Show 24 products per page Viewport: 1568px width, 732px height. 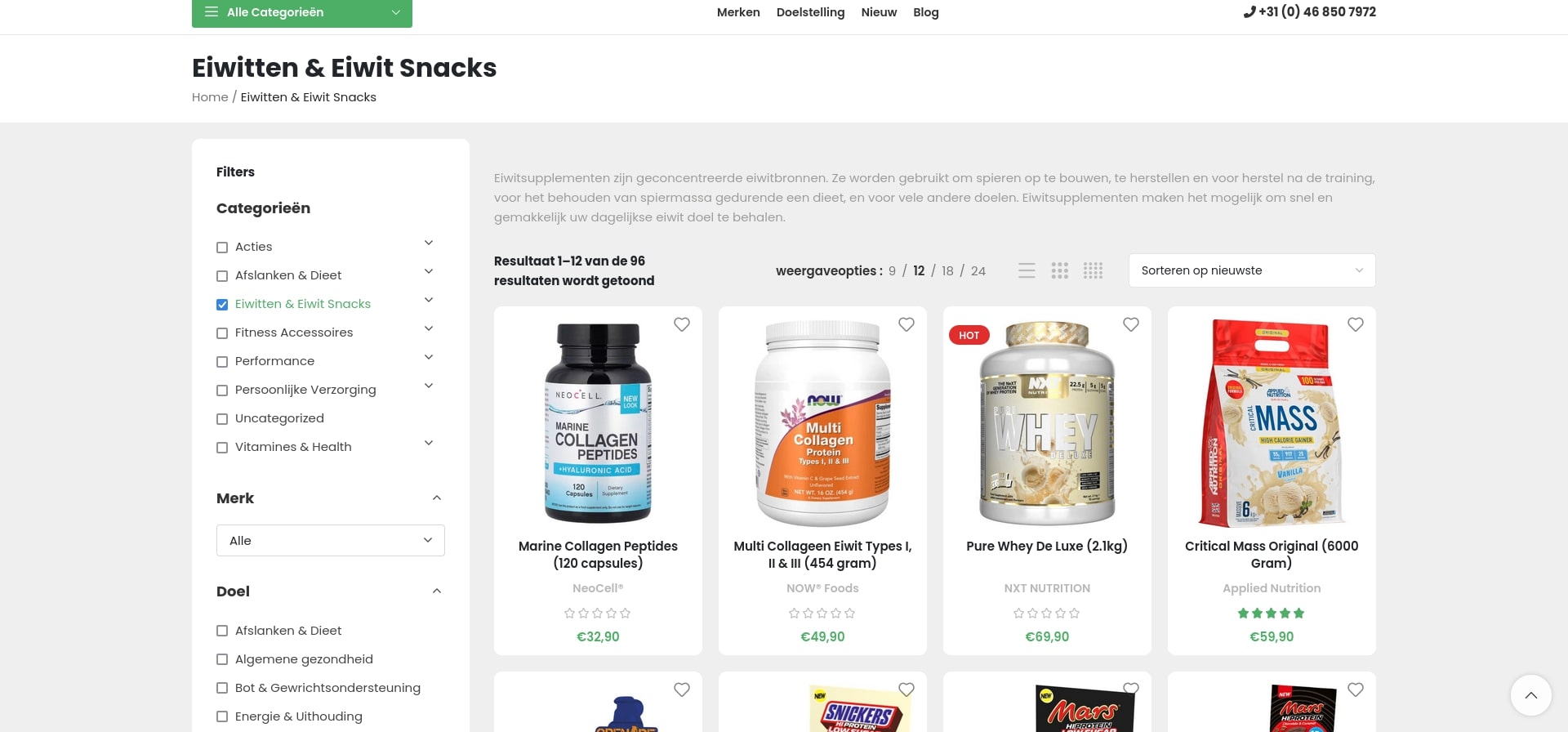978,270
